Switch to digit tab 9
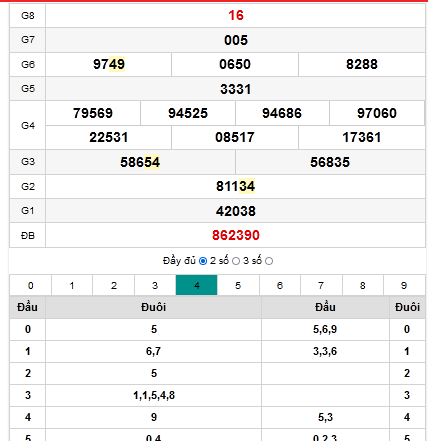428x441 pixels. [x=404, y=285]
